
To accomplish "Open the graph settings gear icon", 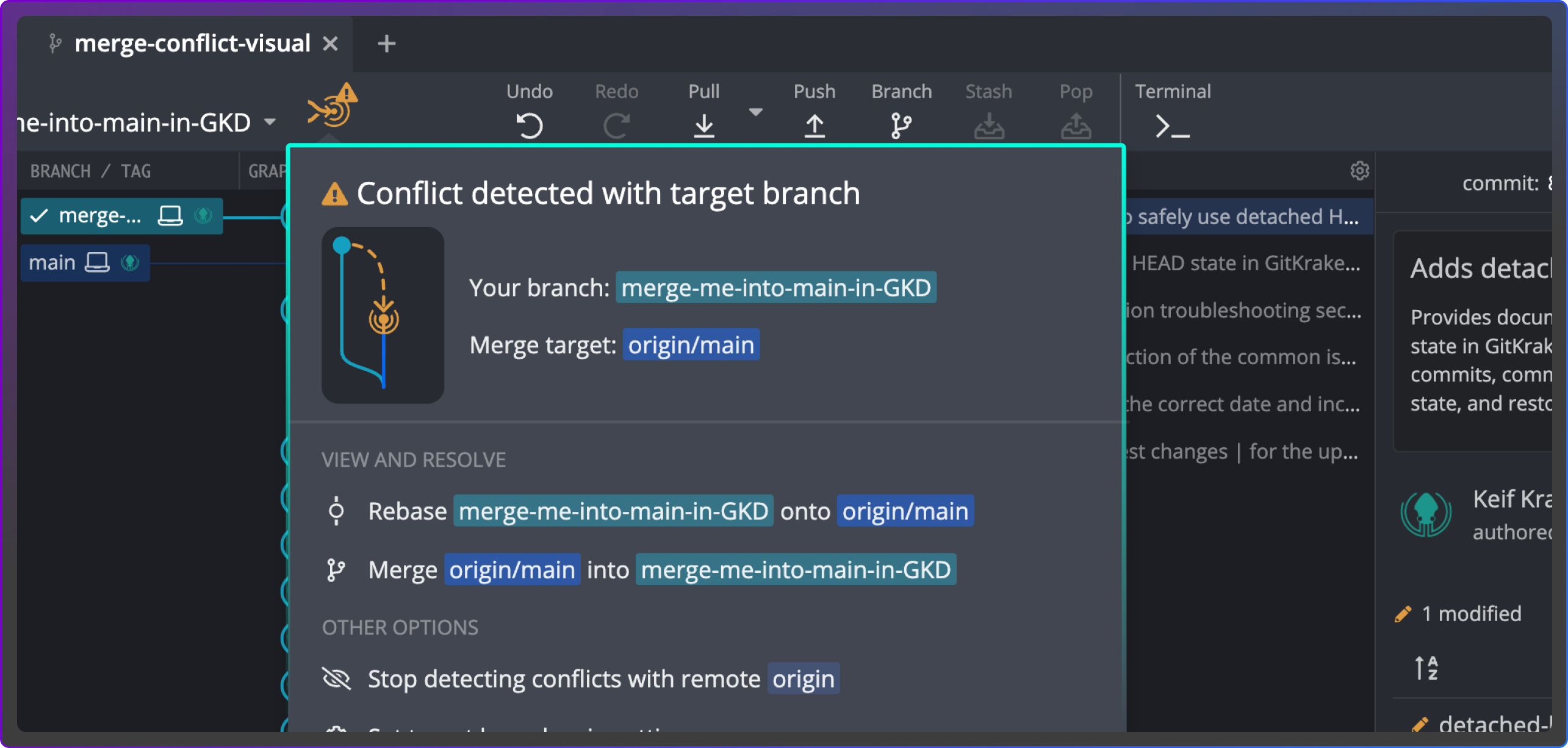I will click(1359, 171).
